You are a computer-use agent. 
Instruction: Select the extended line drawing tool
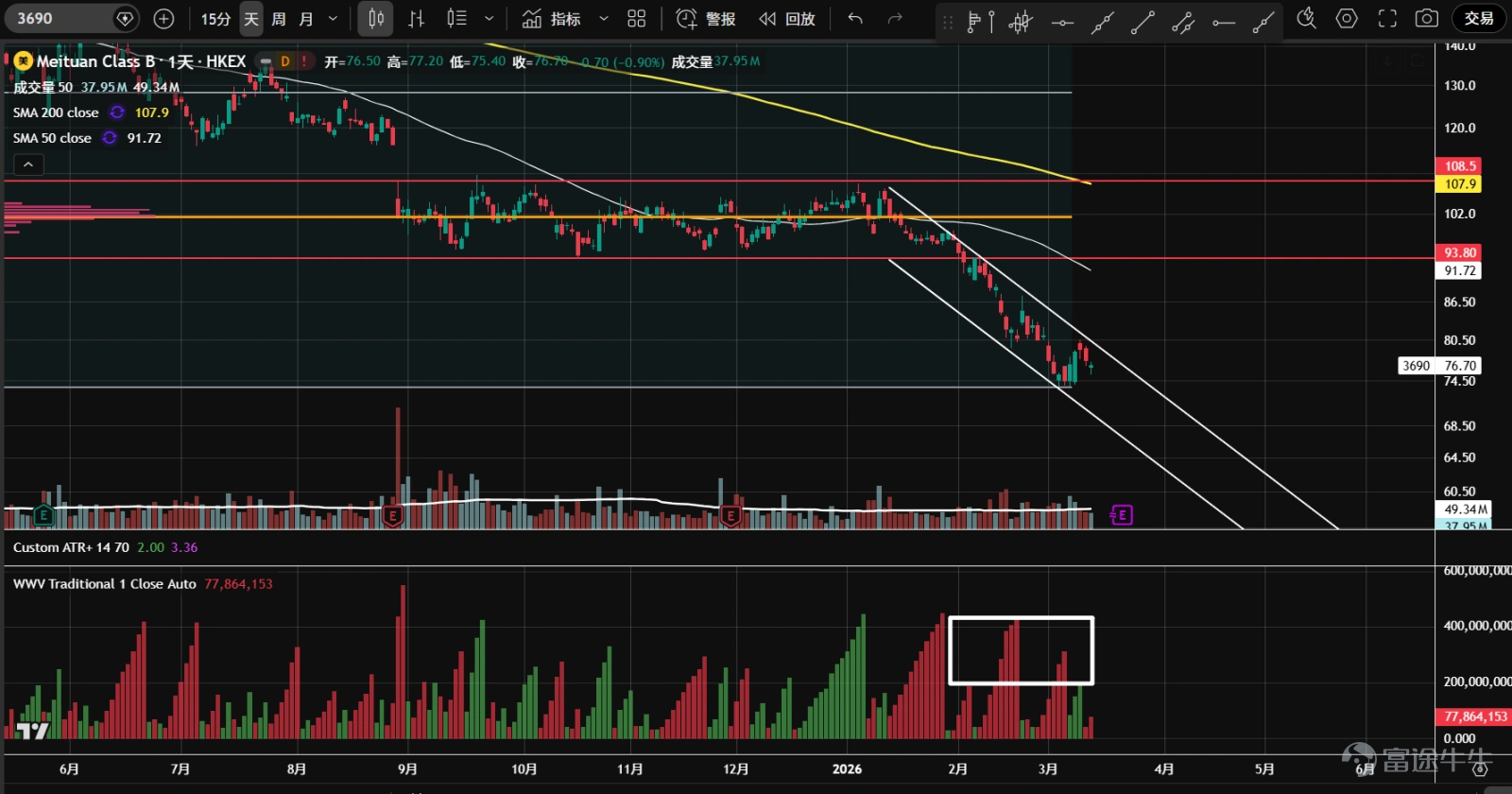[x=1263, y=21]
